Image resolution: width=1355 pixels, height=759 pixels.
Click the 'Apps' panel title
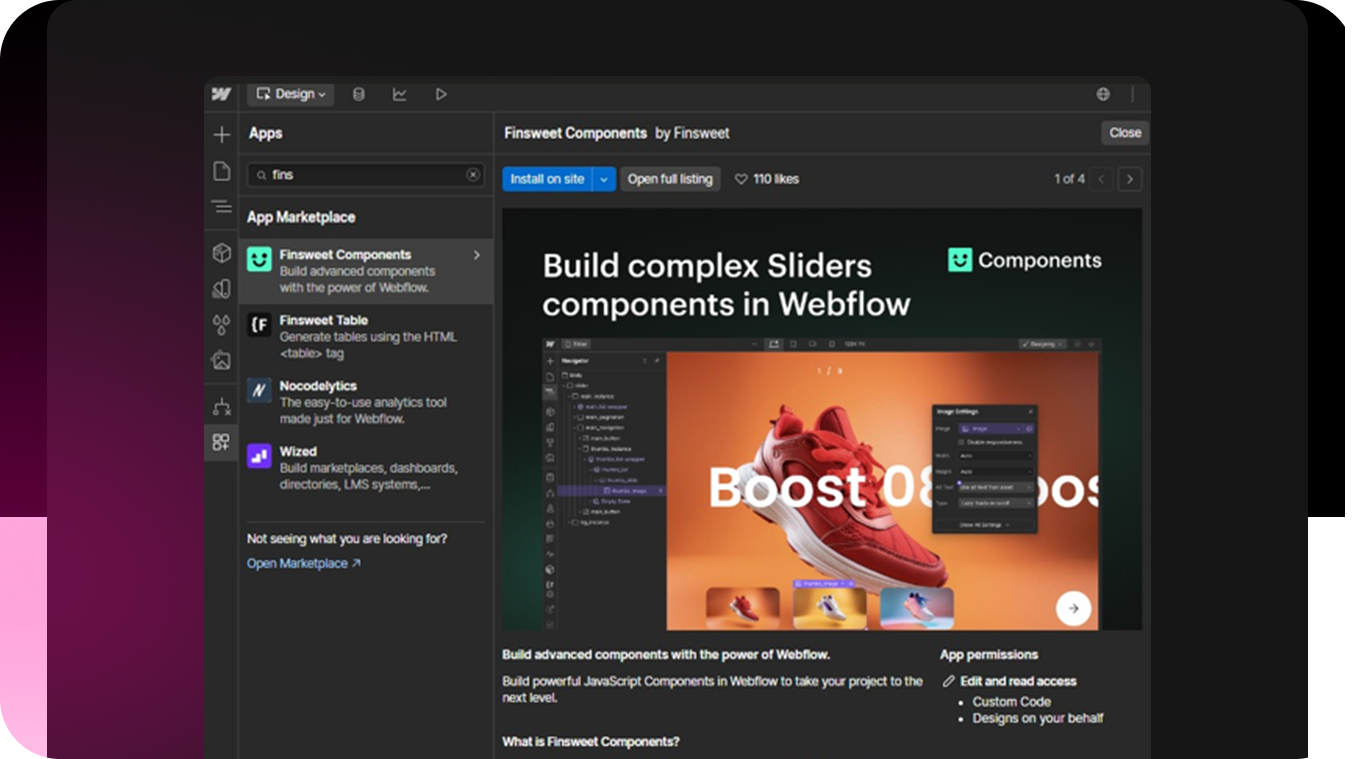click(265, 133)
